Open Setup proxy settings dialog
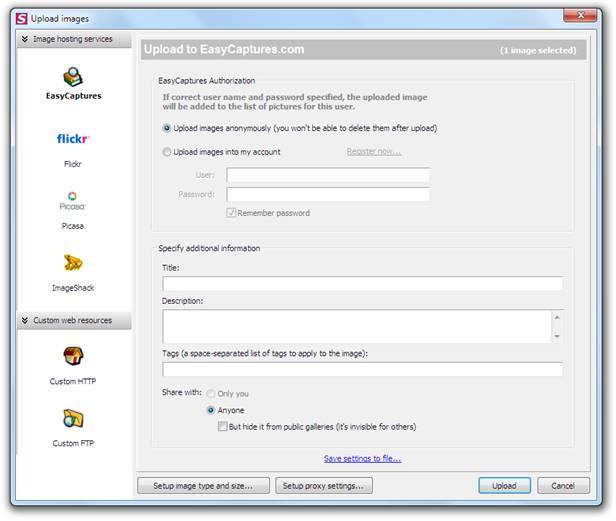 pyautogui.click(x=324, y=486)
